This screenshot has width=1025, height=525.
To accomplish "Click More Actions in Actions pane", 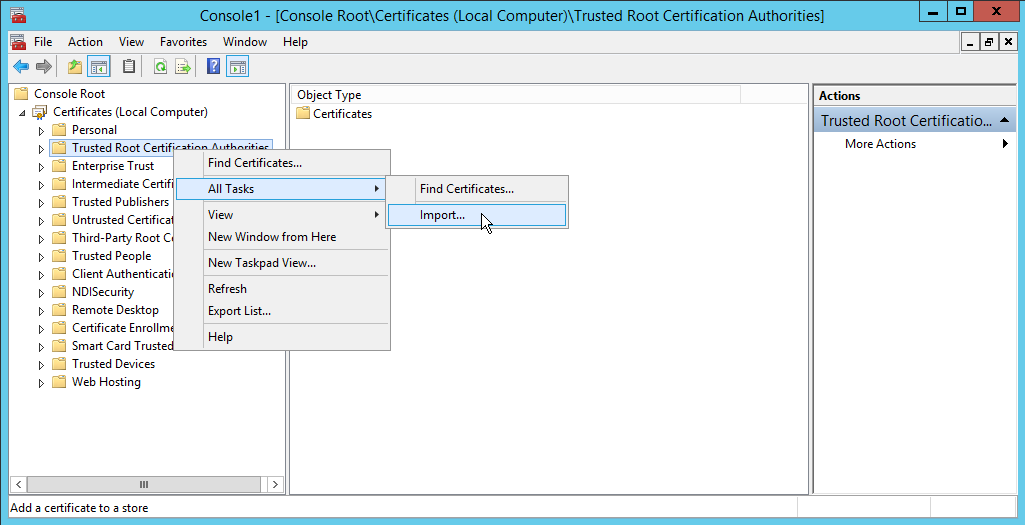I will 880,144.
